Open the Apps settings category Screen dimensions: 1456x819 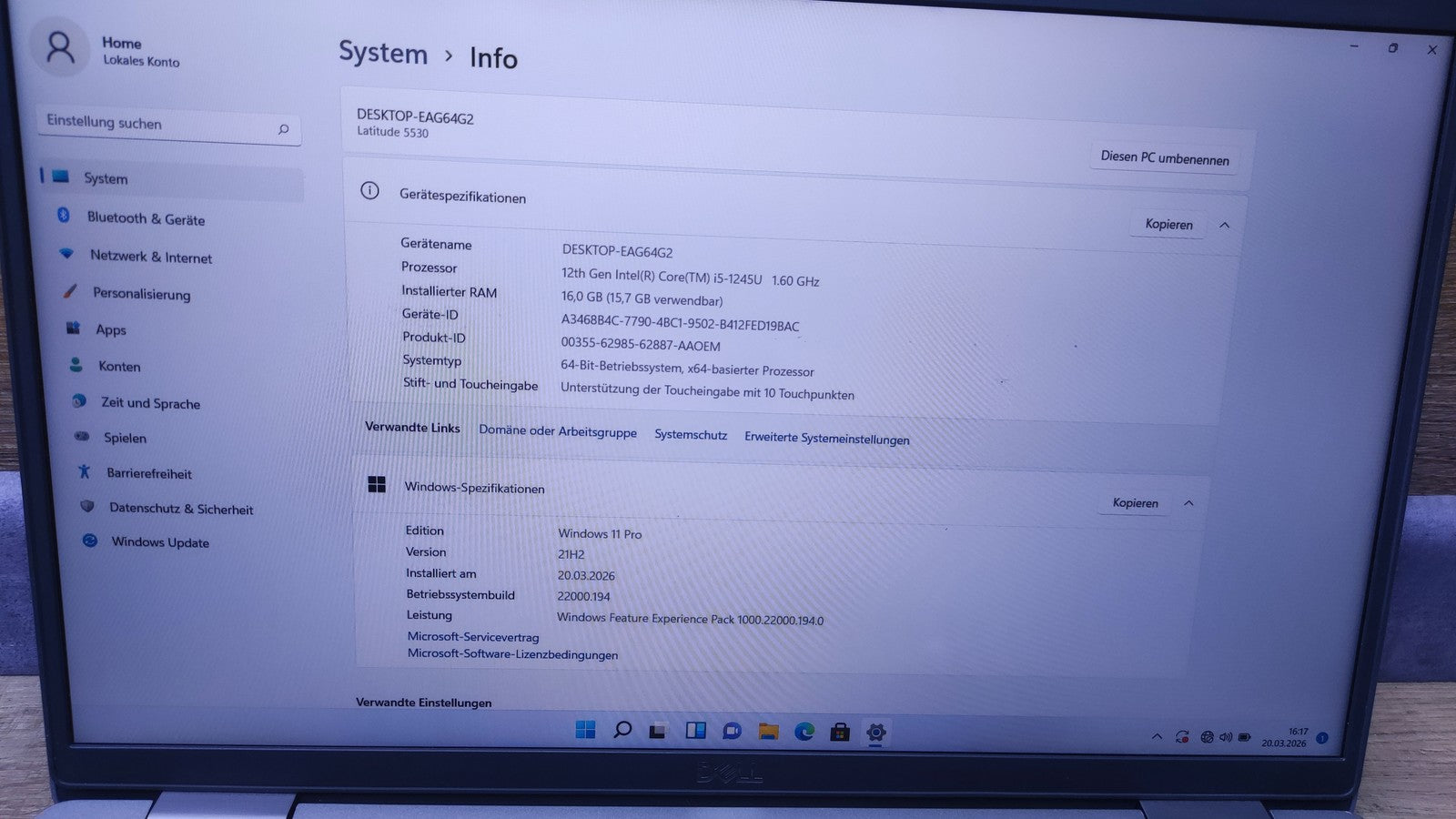tap(111, 329)
